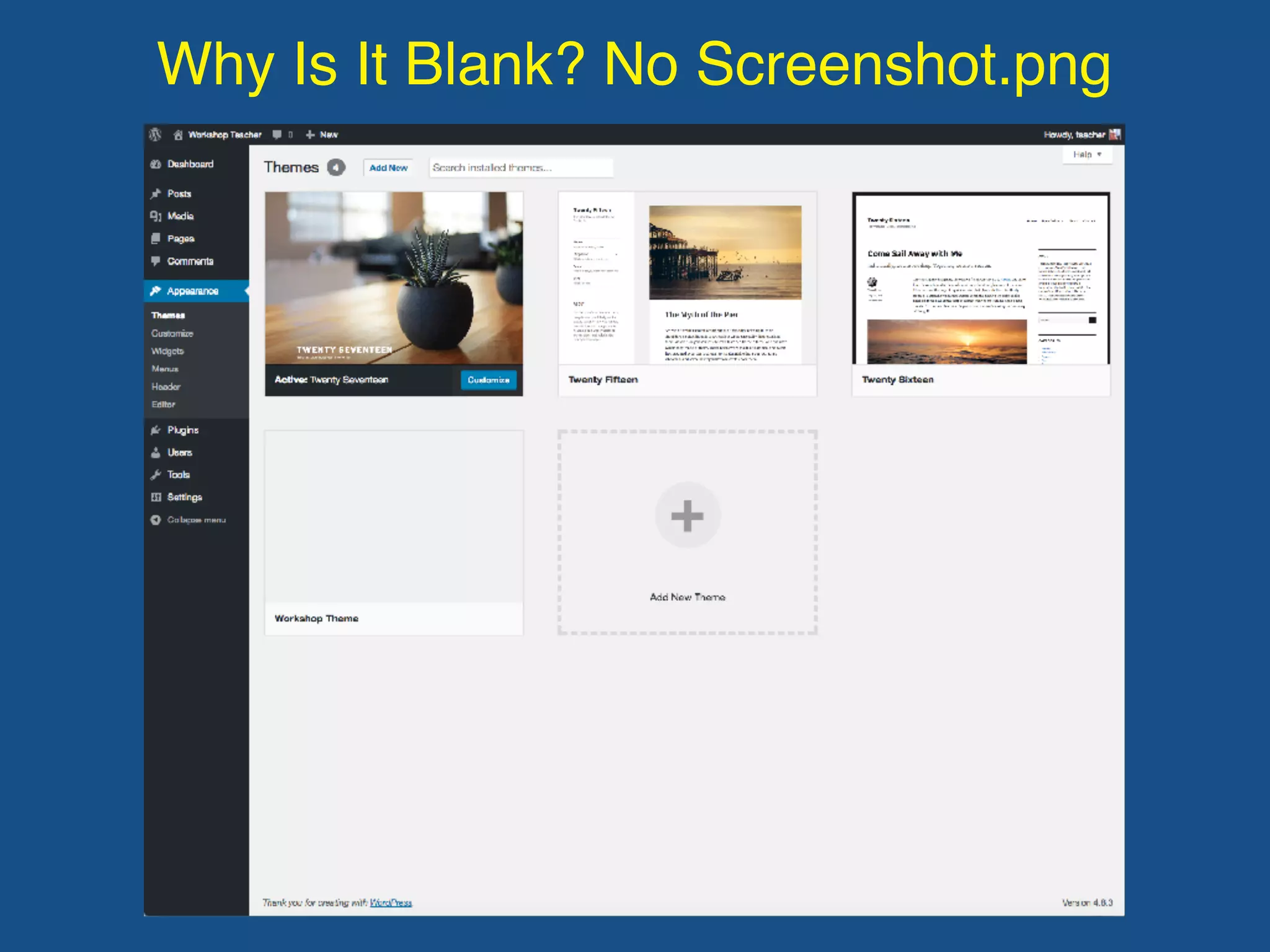Click the plus icon in Add New Theme
The height and width of the screenshot is (952, 1270).
pos(687,516)
